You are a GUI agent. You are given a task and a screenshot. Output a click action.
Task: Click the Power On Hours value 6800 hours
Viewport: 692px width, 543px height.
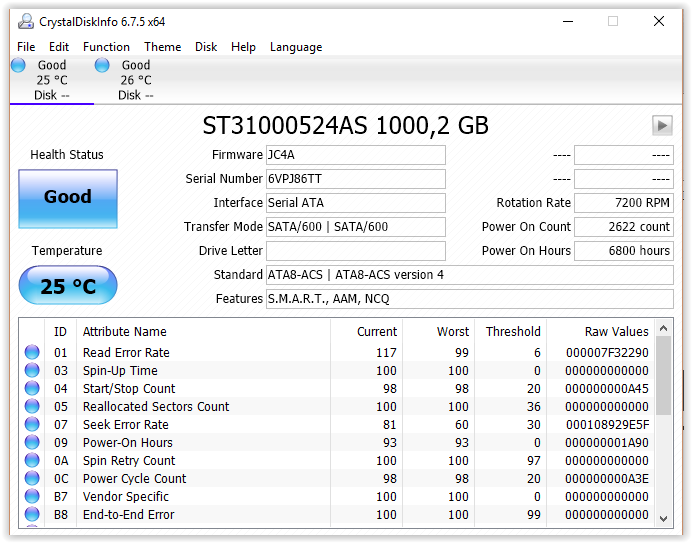tap(624, 251)
